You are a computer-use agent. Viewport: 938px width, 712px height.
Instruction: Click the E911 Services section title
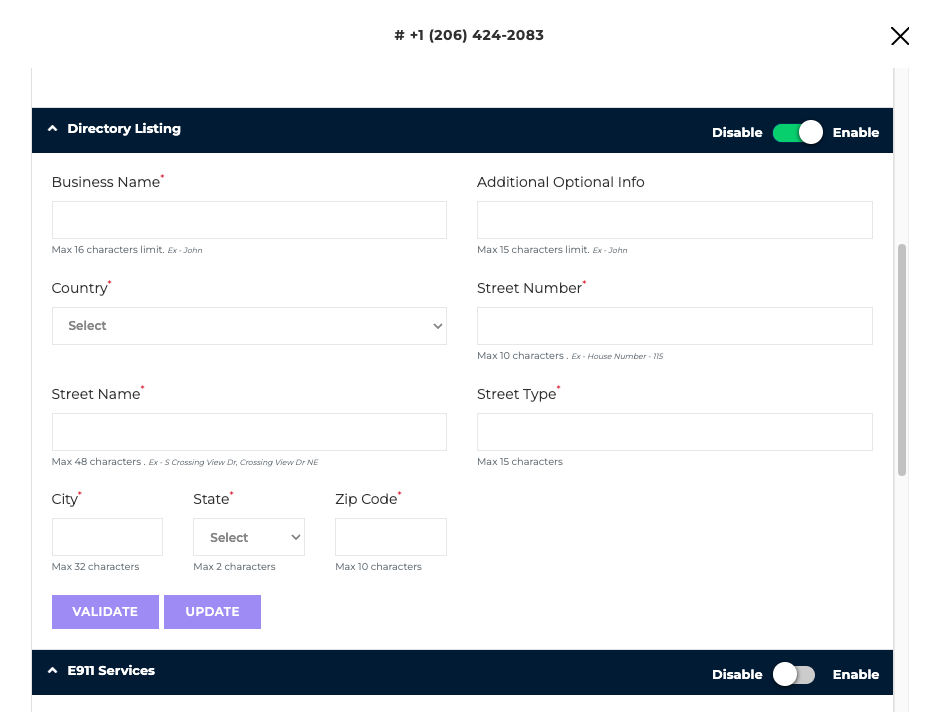point(111,671)
